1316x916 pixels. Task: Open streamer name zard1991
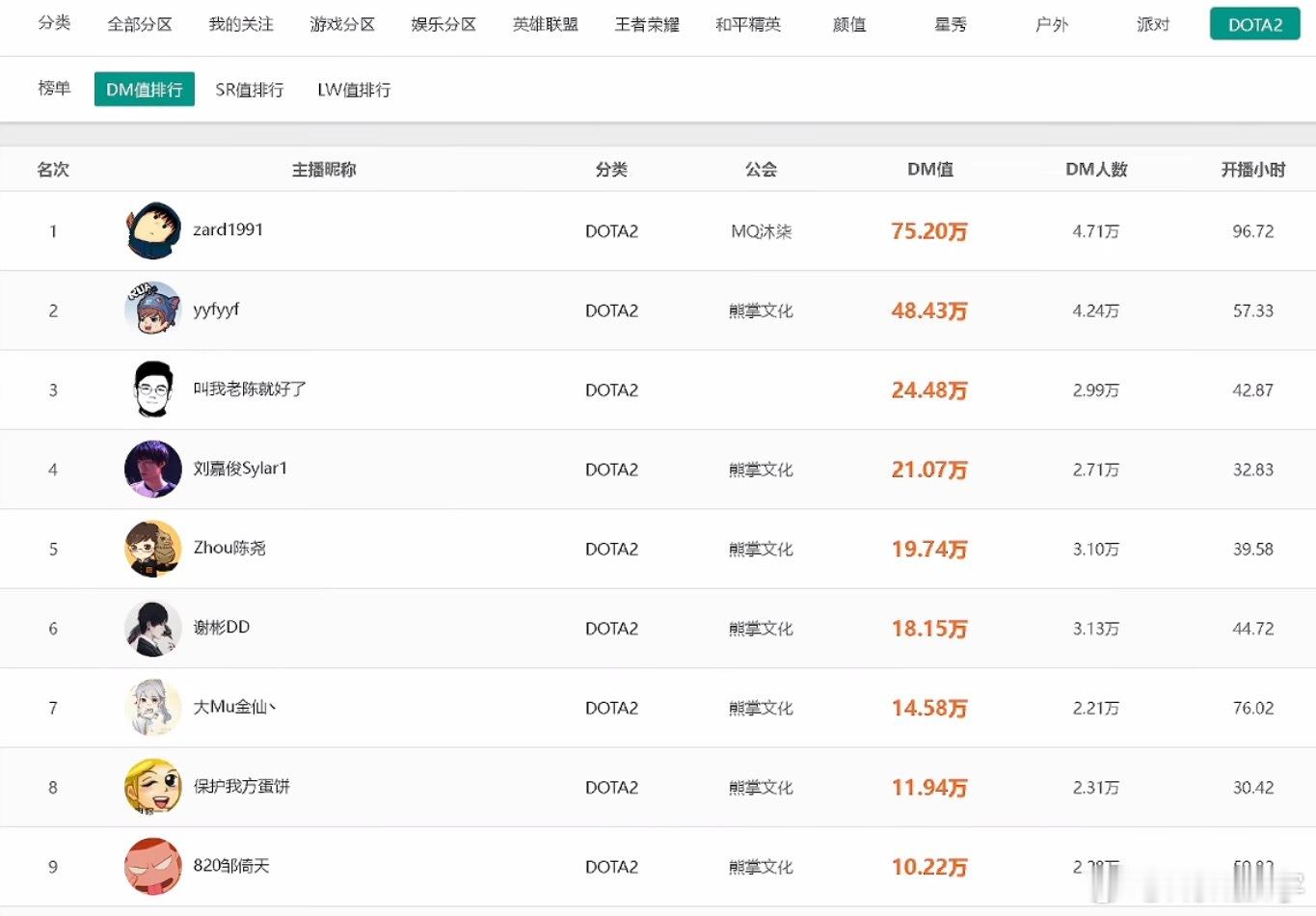[x=228, y=229]
